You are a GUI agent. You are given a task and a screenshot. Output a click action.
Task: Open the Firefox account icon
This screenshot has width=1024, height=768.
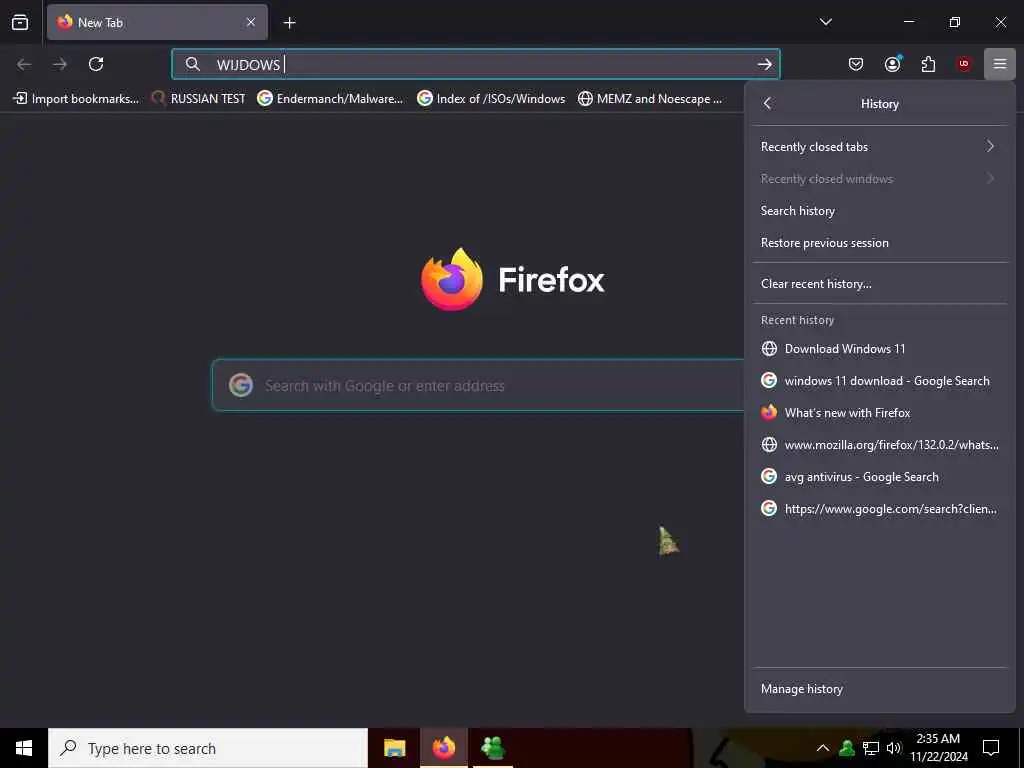tap(892, 64)
